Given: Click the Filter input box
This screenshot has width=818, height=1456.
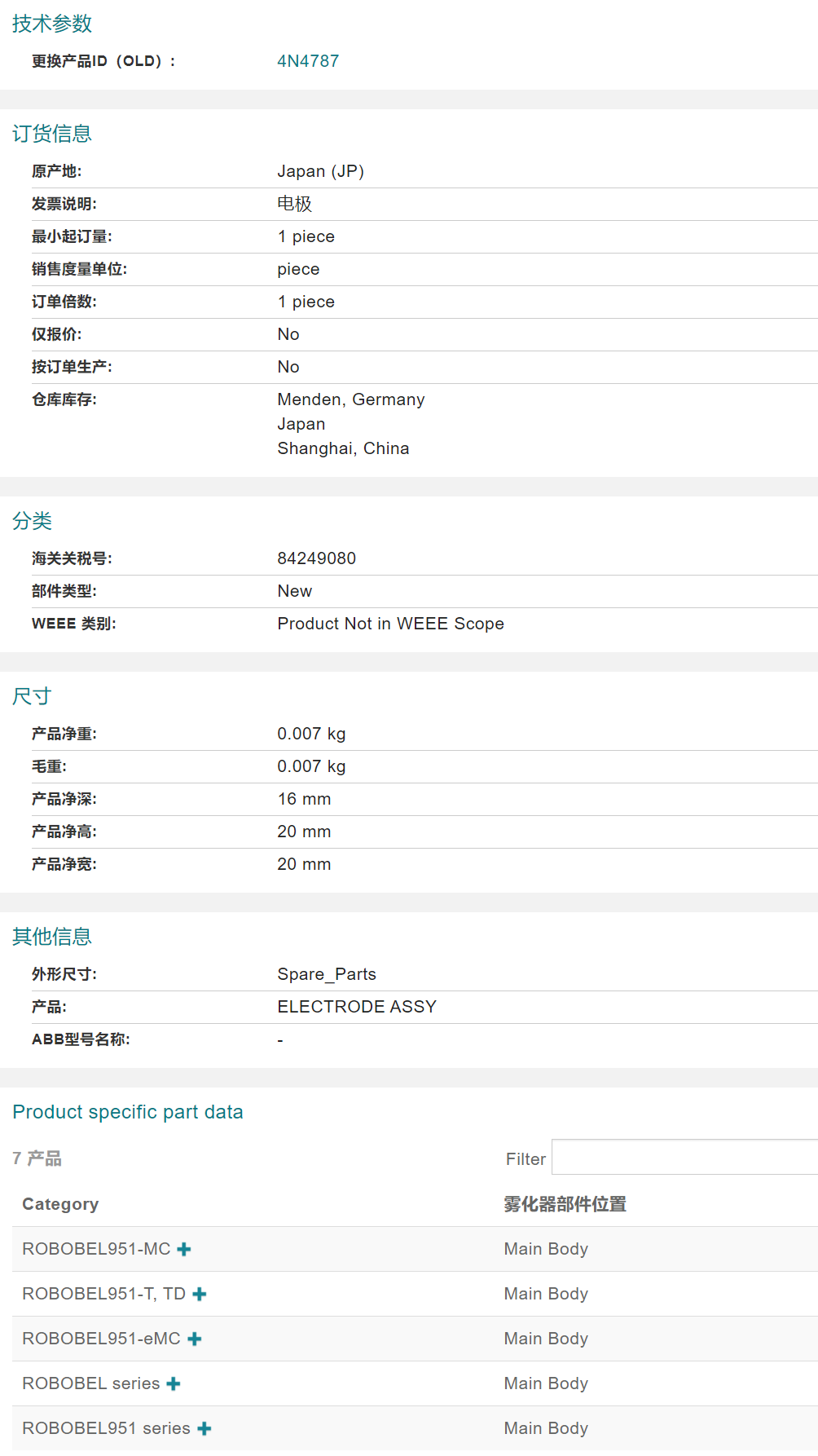Looking at the screenshot, I should [x=684, y=1158].
